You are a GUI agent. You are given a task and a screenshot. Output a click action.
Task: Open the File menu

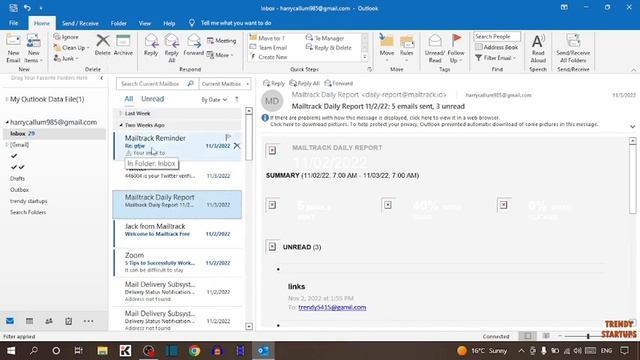(x=13, y=23)
